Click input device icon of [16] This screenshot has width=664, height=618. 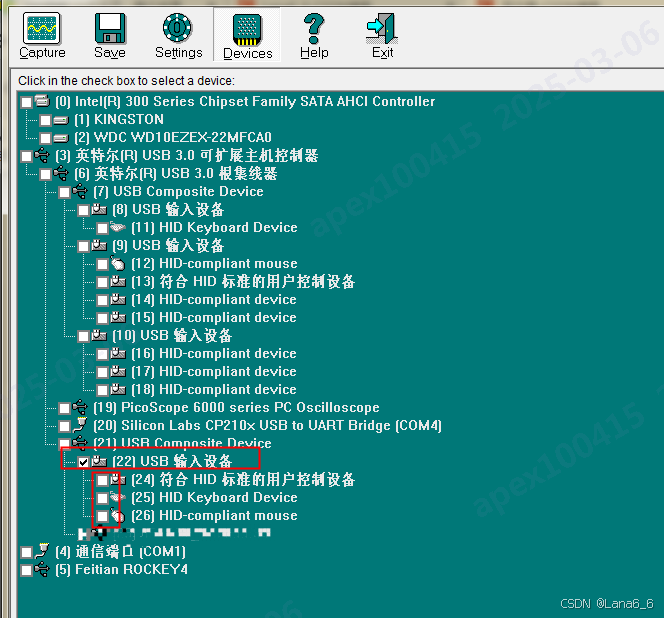[118, 353]
